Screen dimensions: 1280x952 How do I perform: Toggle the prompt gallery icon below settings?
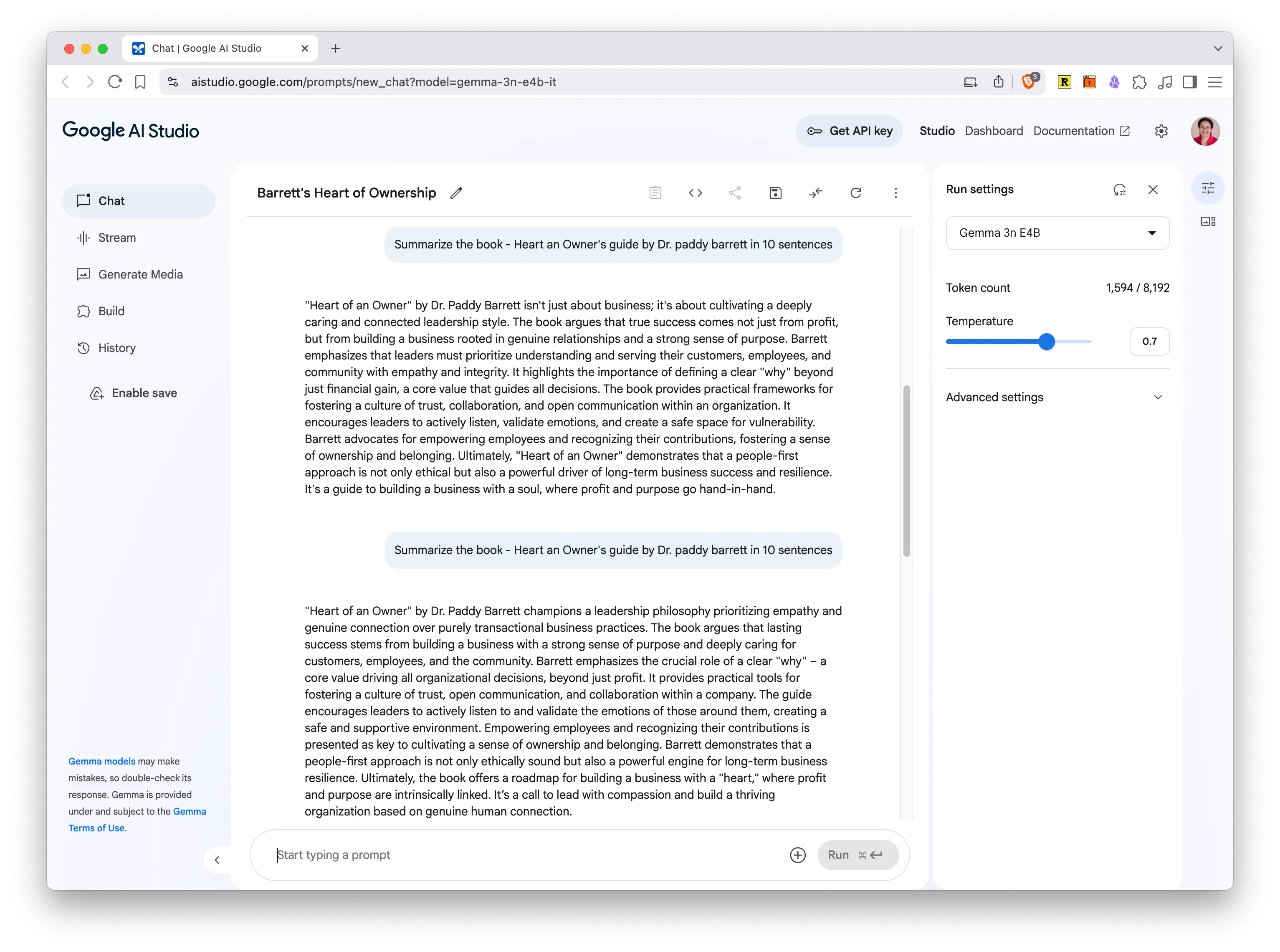[1208, 221]
